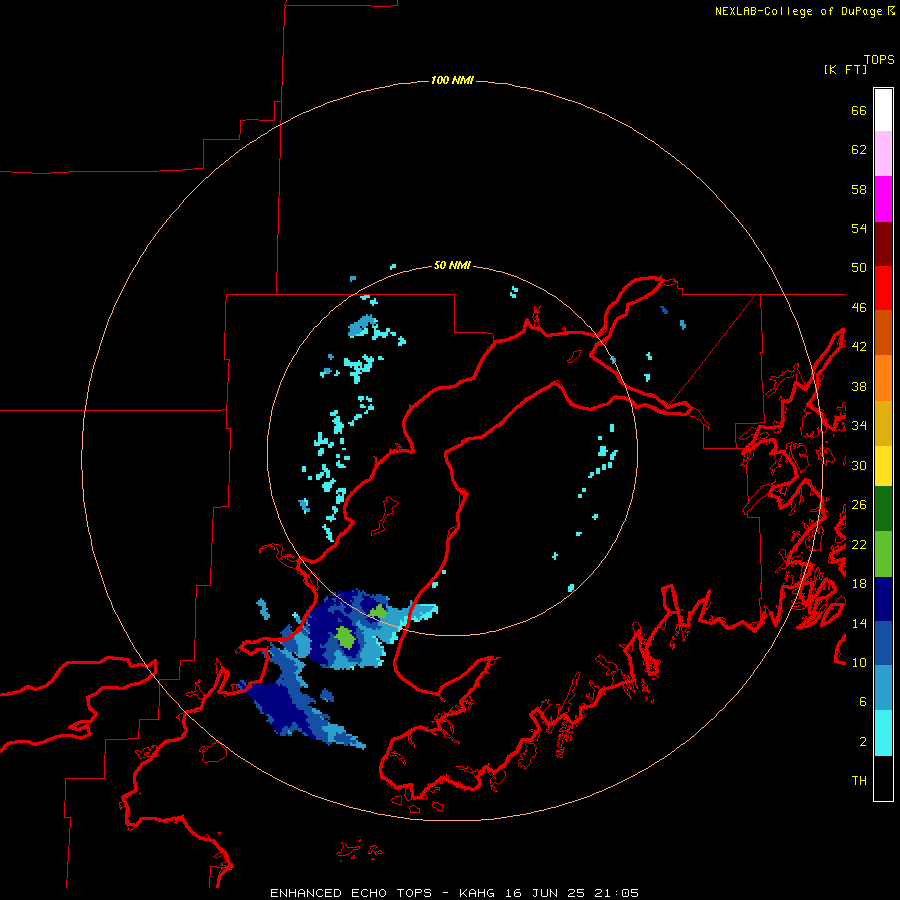Click the 50 legend value

pos(859,268)
